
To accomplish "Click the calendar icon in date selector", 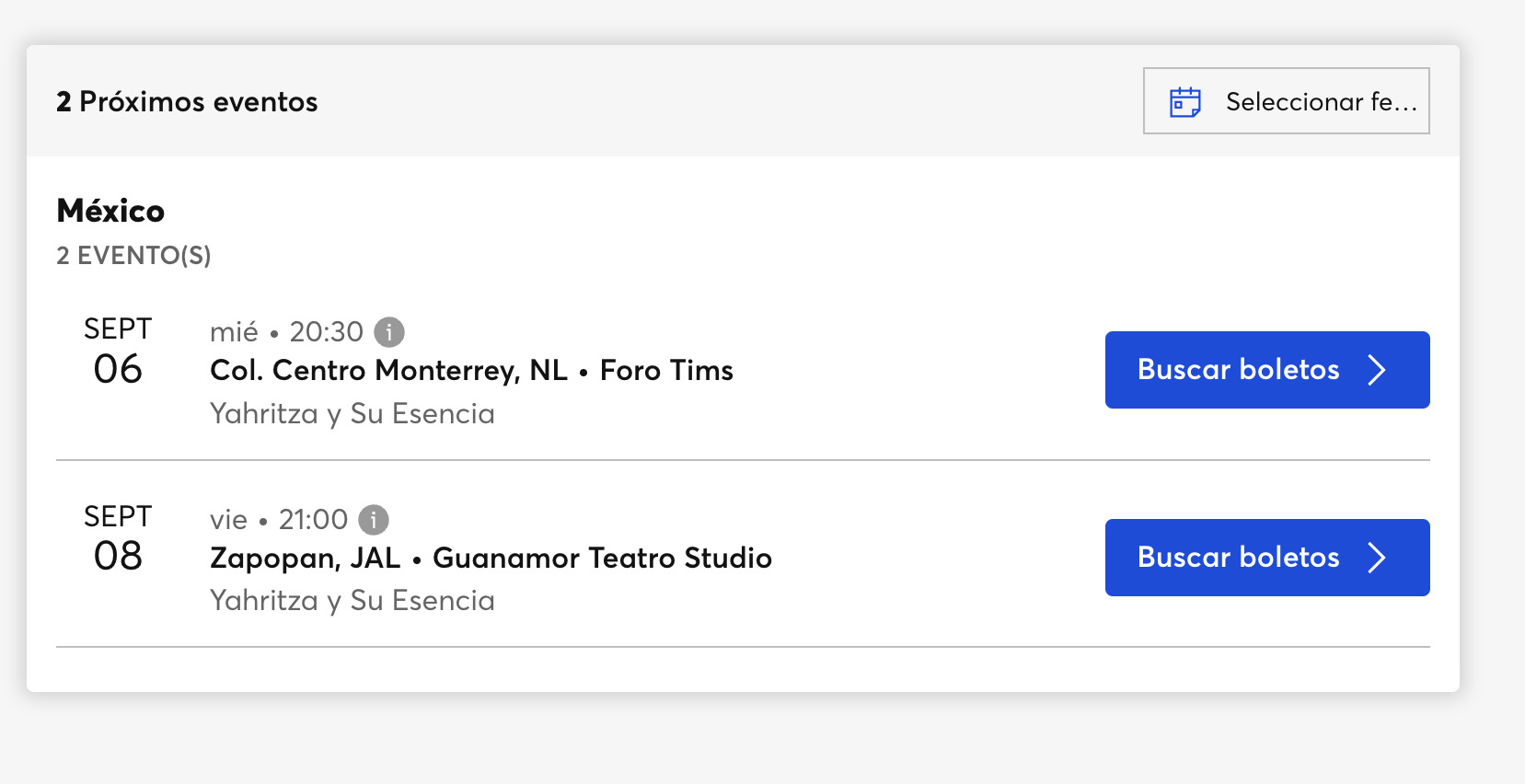I will (x=1184, y=101).
